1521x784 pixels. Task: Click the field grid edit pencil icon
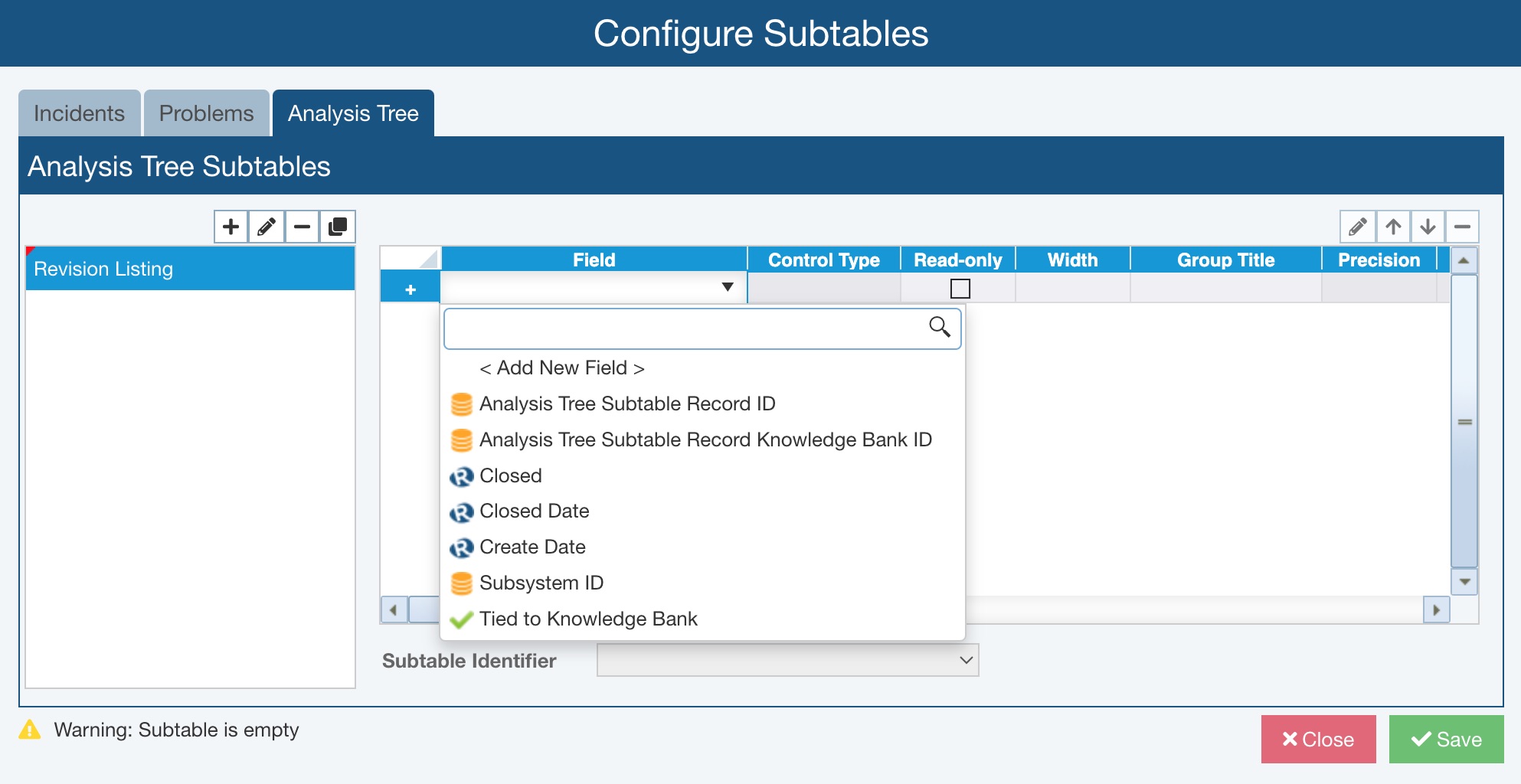(1357, 227)
